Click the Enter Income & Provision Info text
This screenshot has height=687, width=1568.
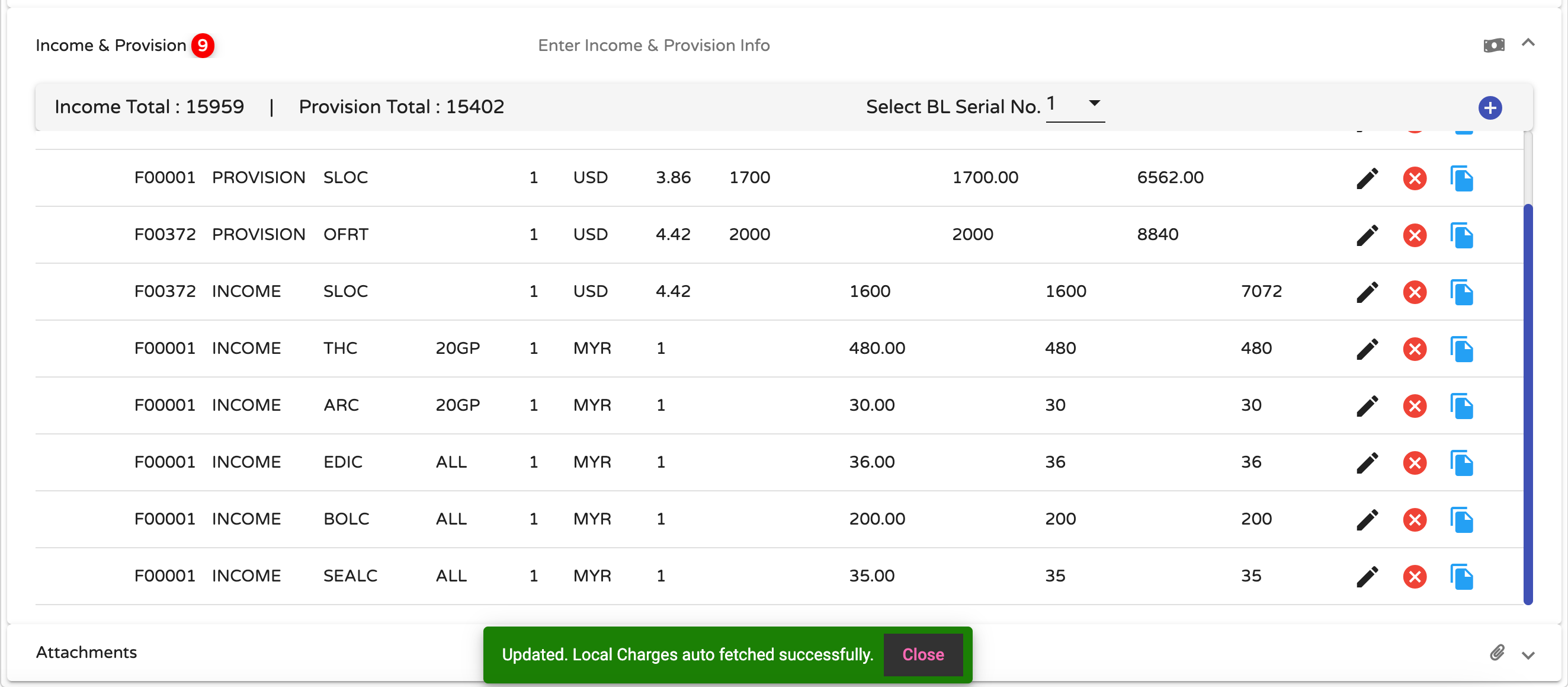[x=654, y=46]
